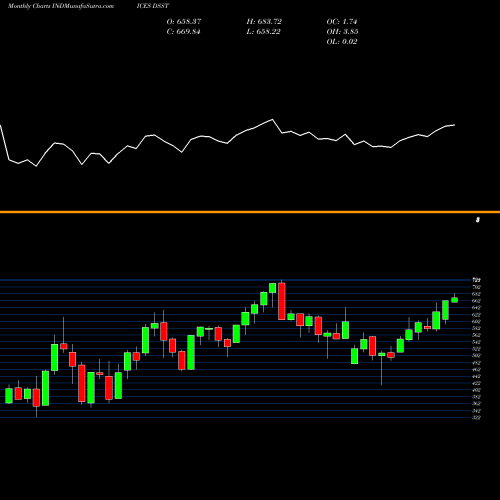500x500 pixels.
Task: Click the 'OL: 0.02' reading
Action: click(342, 42)
